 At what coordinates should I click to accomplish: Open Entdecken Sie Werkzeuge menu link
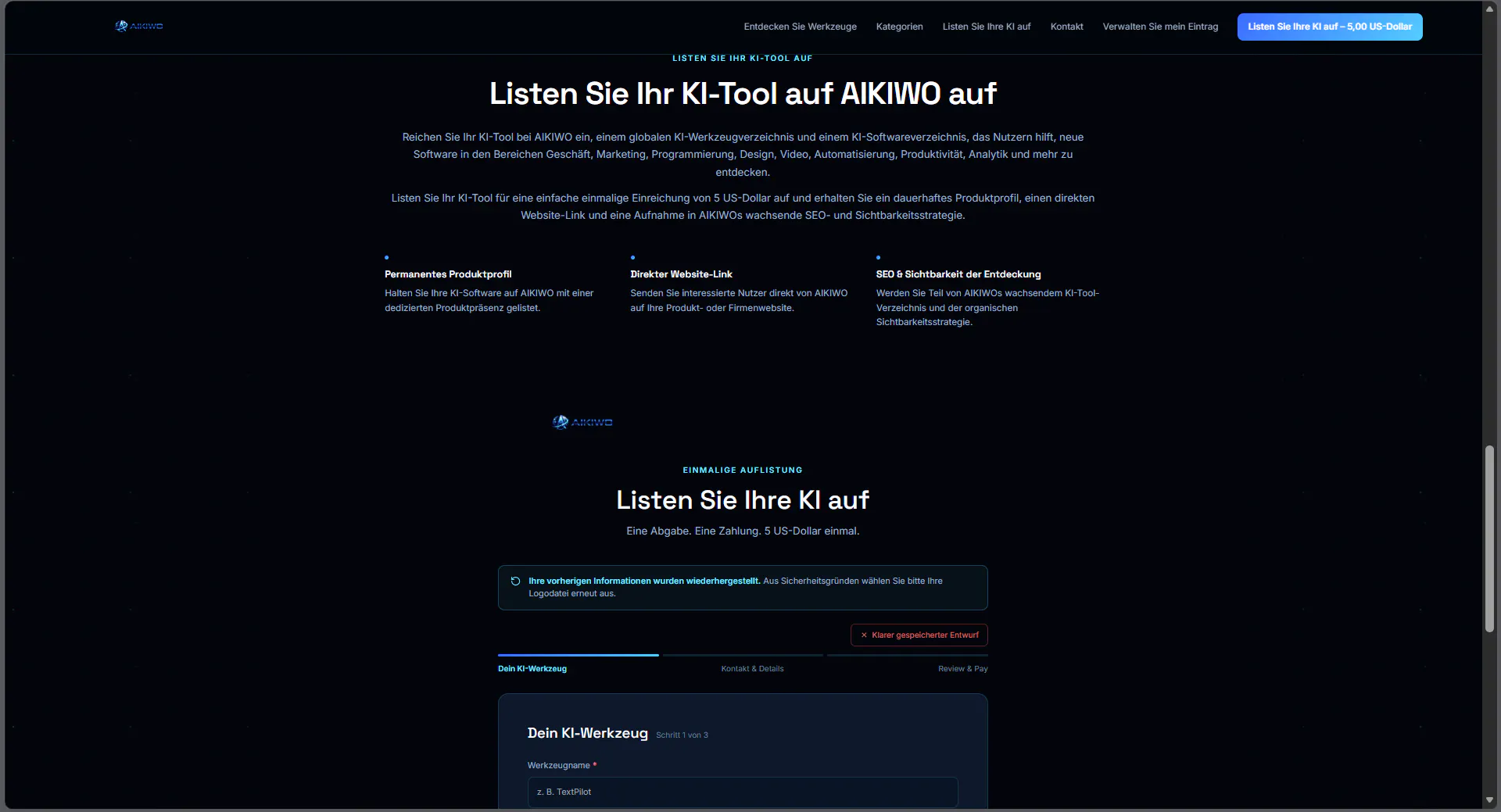point(800,27)
